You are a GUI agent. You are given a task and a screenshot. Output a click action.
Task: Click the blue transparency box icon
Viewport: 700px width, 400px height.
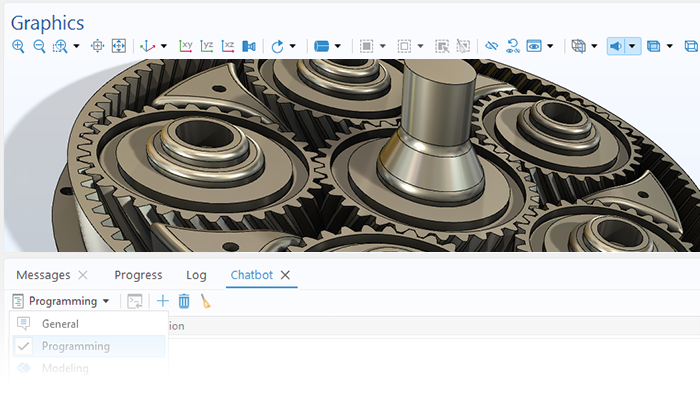tap(654, 46)
